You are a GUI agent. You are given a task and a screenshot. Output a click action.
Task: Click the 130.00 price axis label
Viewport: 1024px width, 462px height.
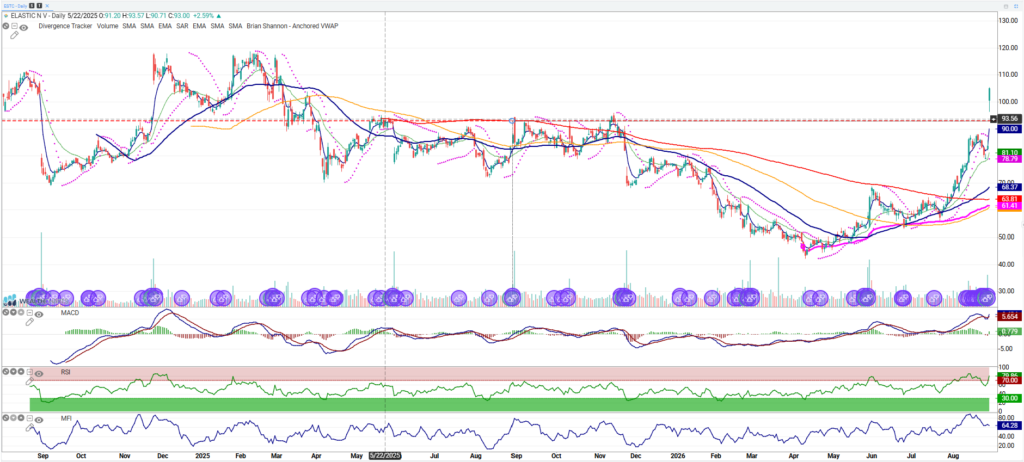click(x=1010, y=20)
